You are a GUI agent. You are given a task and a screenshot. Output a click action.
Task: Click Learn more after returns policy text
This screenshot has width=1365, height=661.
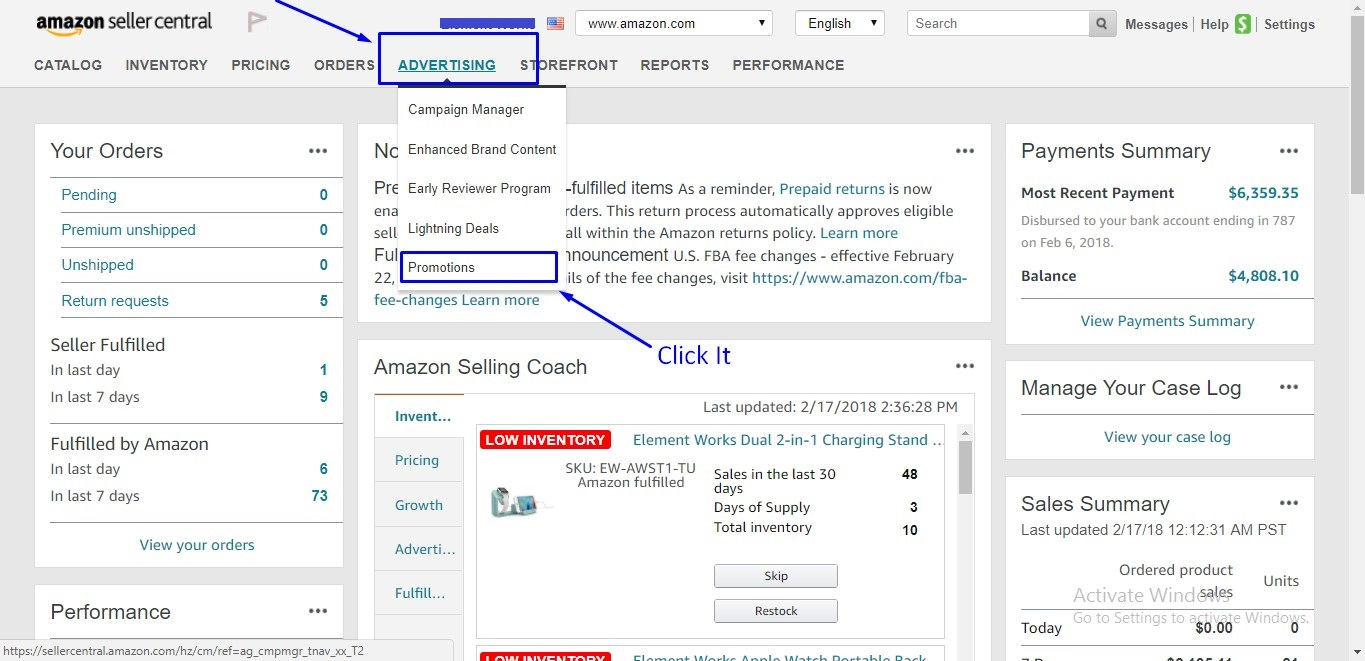click(859, 233)
